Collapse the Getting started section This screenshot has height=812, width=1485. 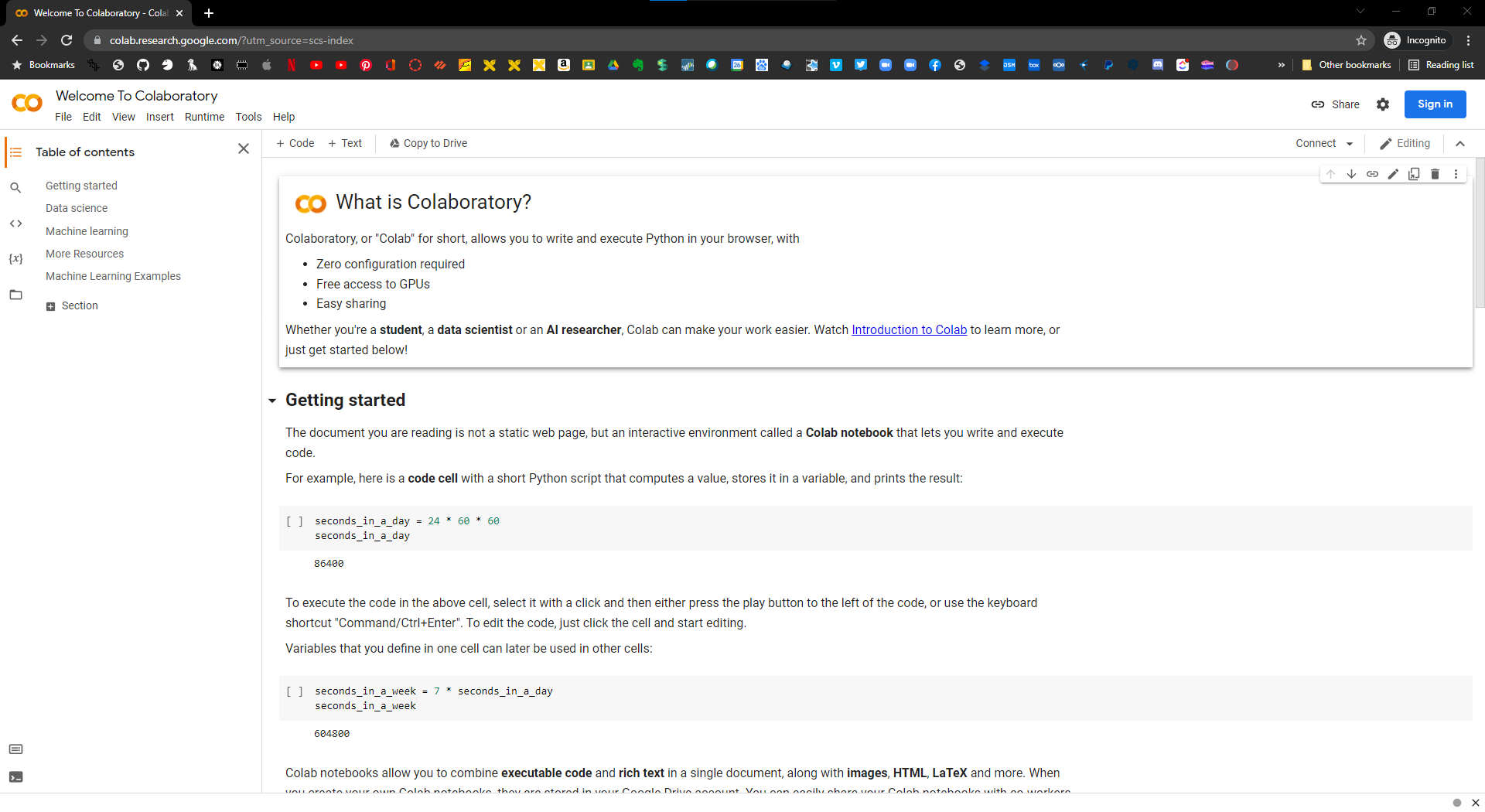(272, 401)
